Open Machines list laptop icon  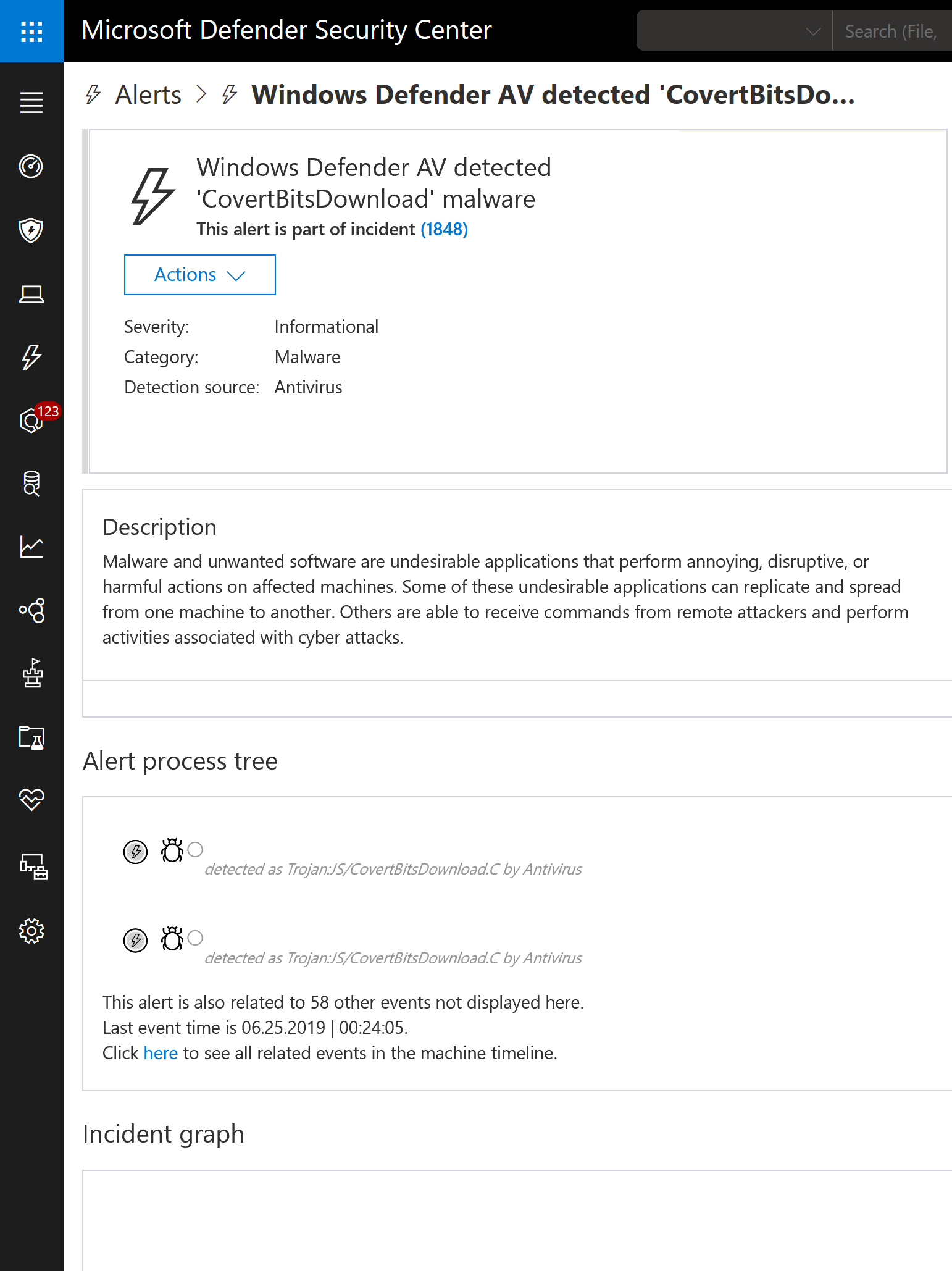[31, 295]
